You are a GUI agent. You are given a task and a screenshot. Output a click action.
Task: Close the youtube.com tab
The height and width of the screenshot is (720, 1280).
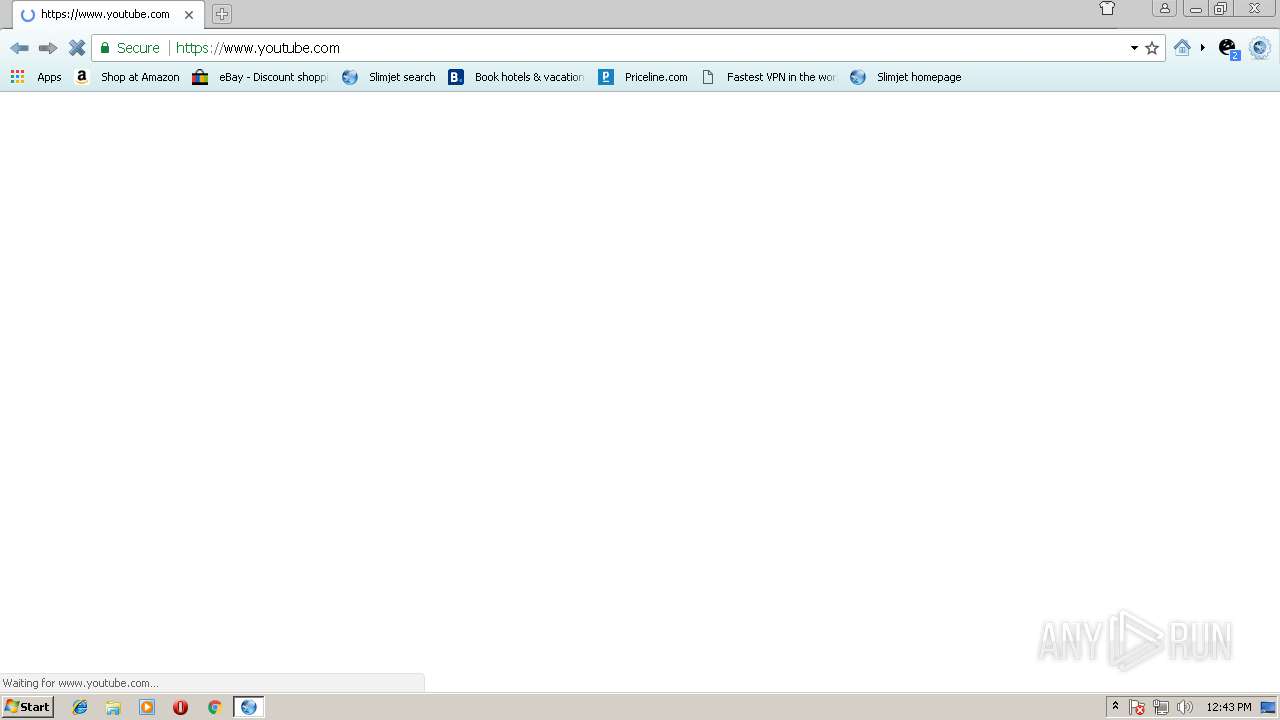189,15
